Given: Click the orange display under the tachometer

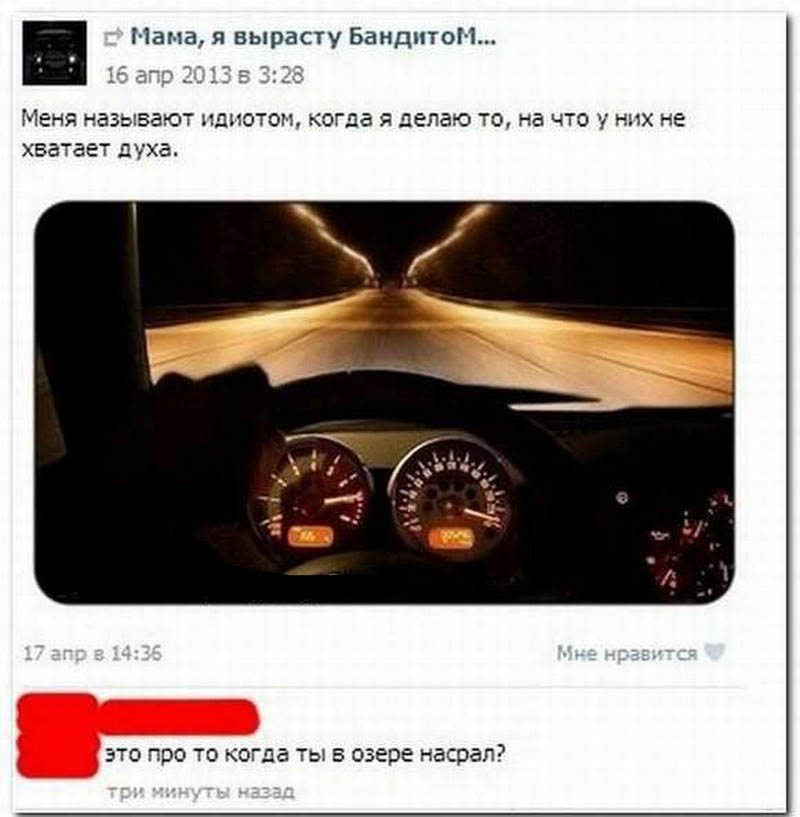Looking at the screenshot, I should (x=310, y=536).
